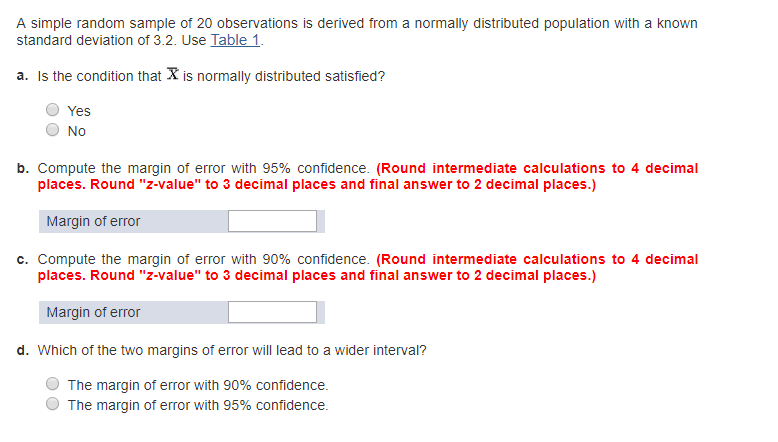Click the label 'The margin of error with 90% confidence'
The width and height of the screenshot is (778, 442).
point(197,385)
